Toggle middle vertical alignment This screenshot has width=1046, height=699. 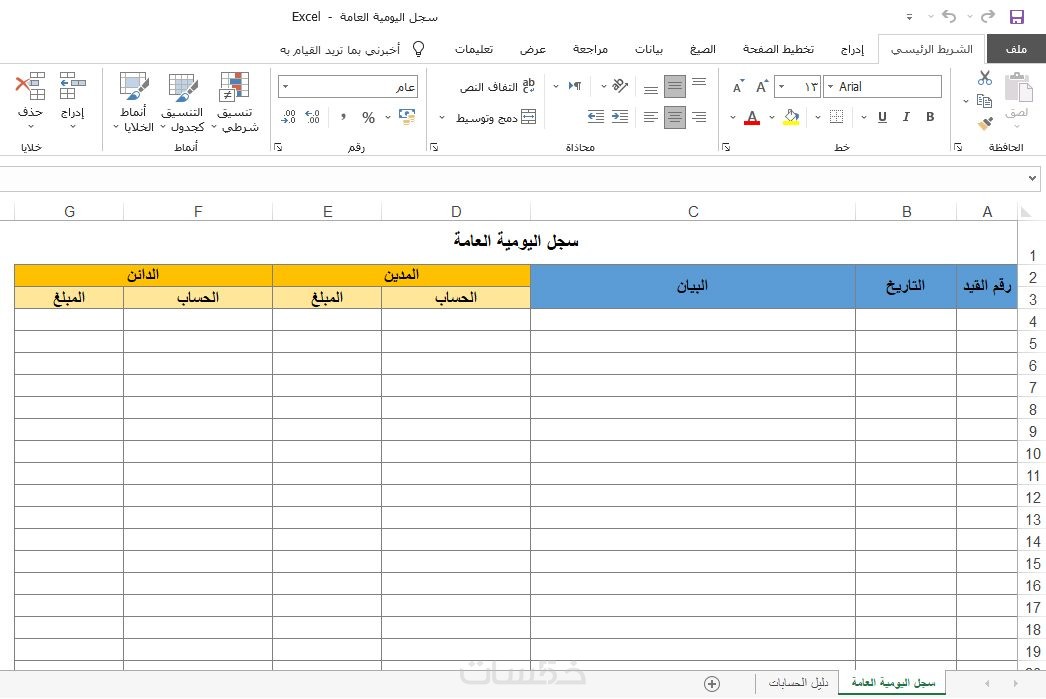tap(674, 85)
